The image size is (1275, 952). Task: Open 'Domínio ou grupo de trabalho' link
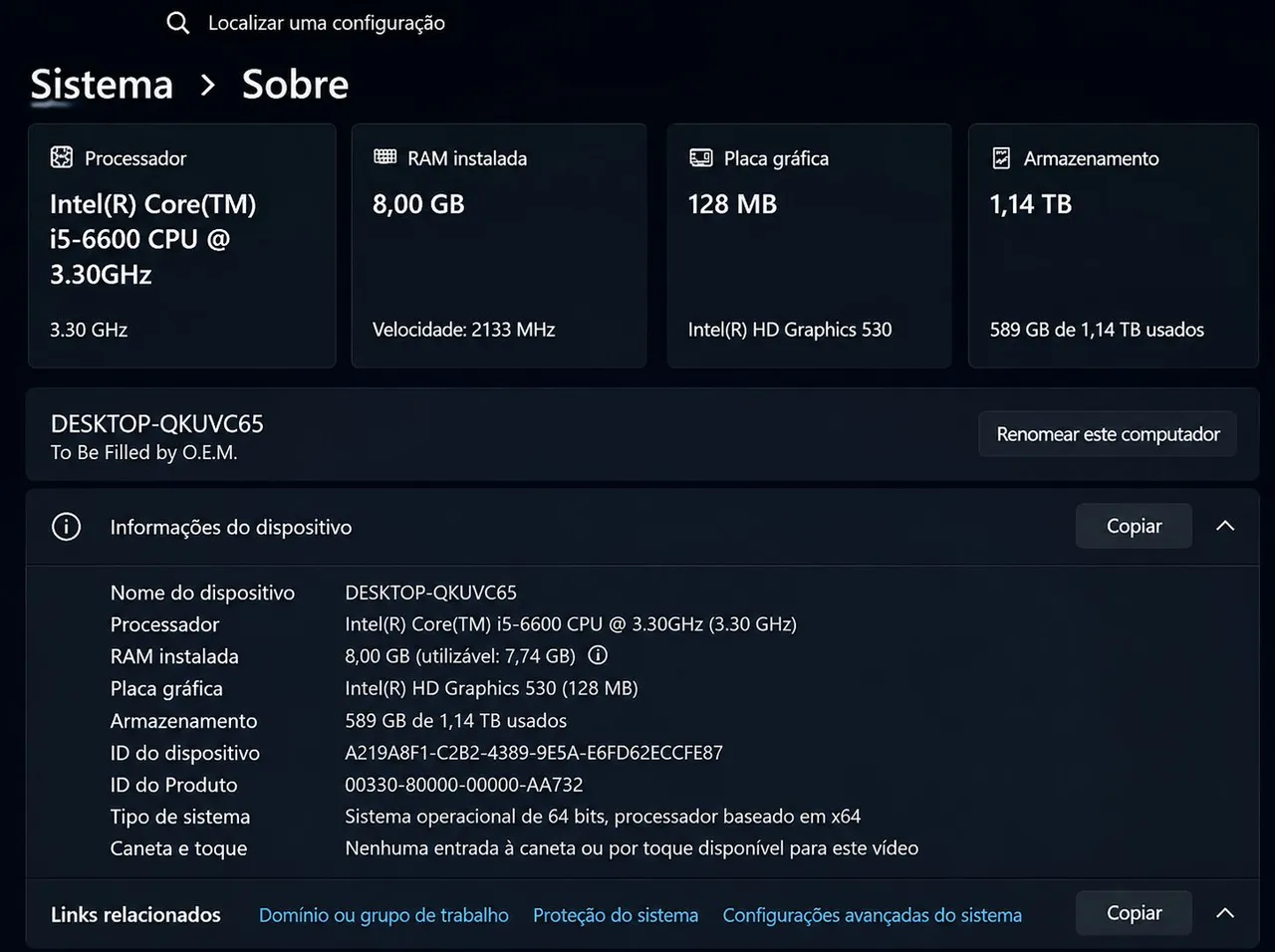pyautogui.click(x=383, y=915)
